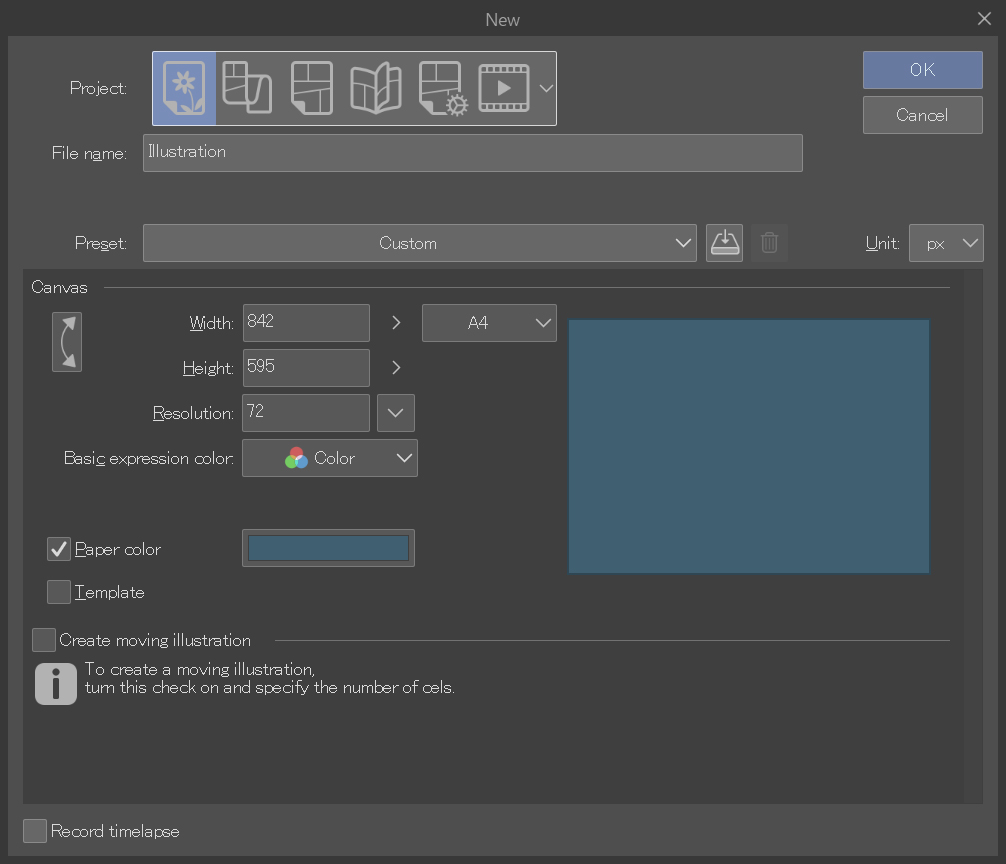The width and height of the screenshot is (1006, 864).
Task: Check Create moving illustration option
Action: (x=44, y=640)
